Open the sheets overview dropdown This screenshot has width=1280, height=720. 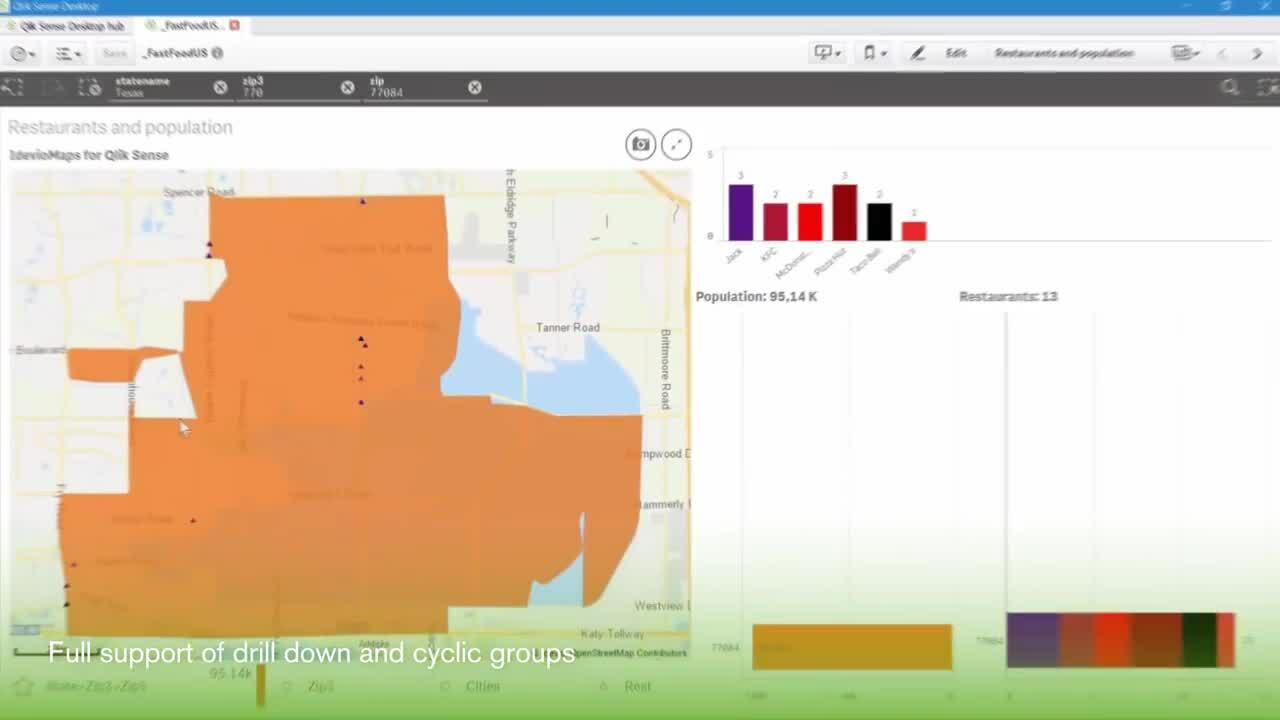click(1185, 53)
